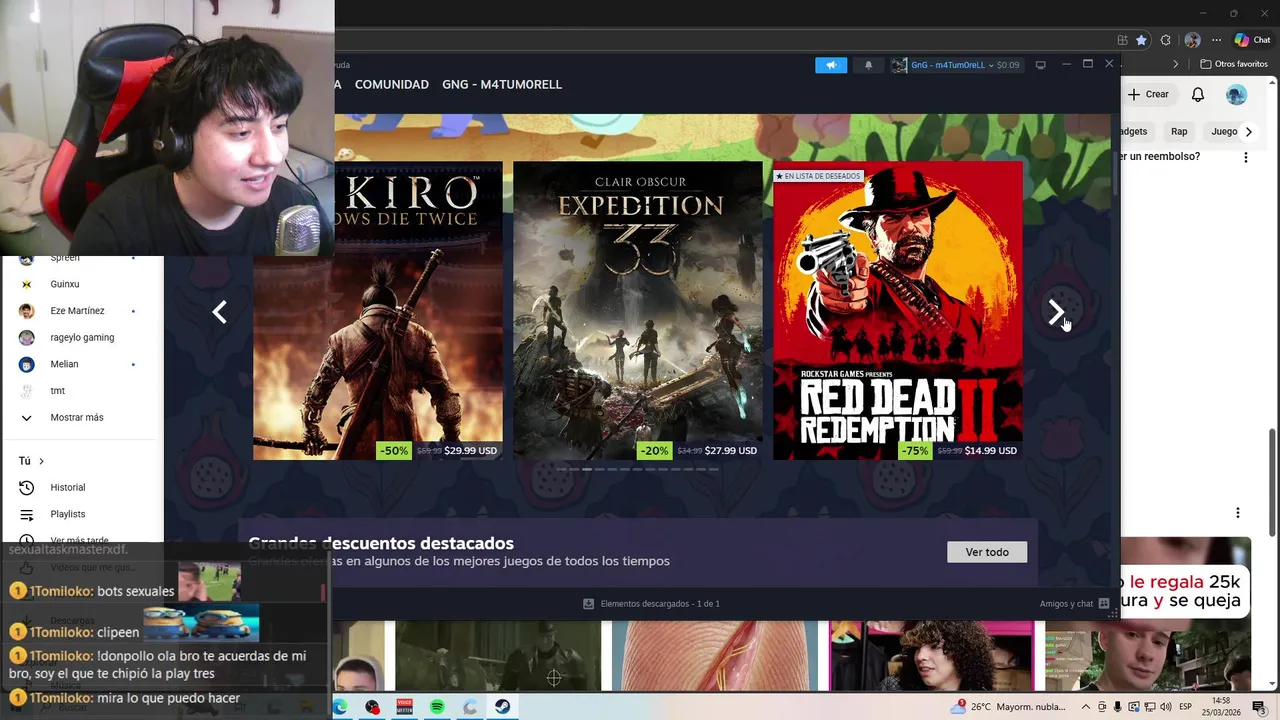Open the 14:58 clock and date
The width and height of the screenshot is (1280, 720).
click(x=1221, y=707)
